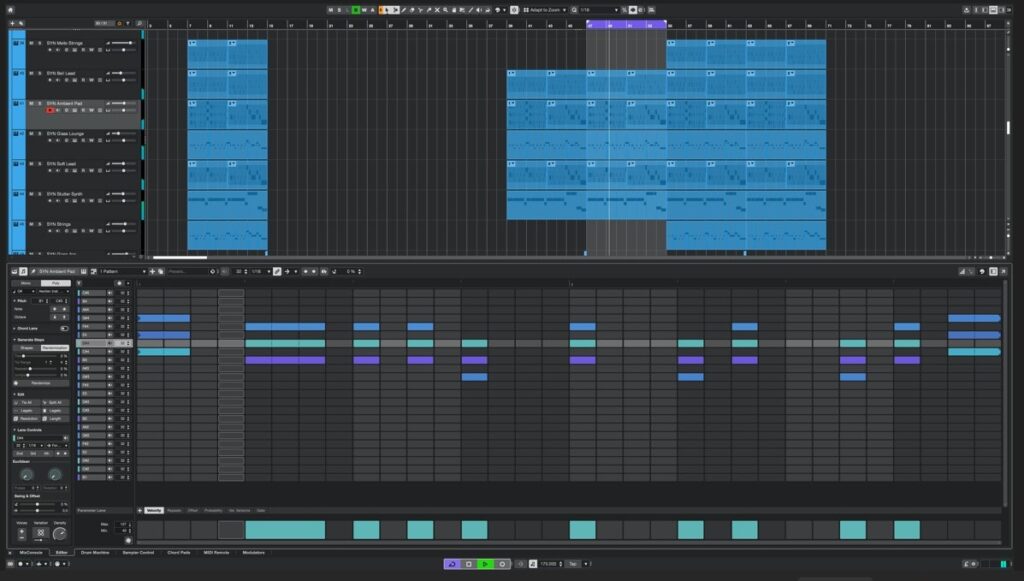
Task: Select the Eraser tool
Action: pos(412,8)
